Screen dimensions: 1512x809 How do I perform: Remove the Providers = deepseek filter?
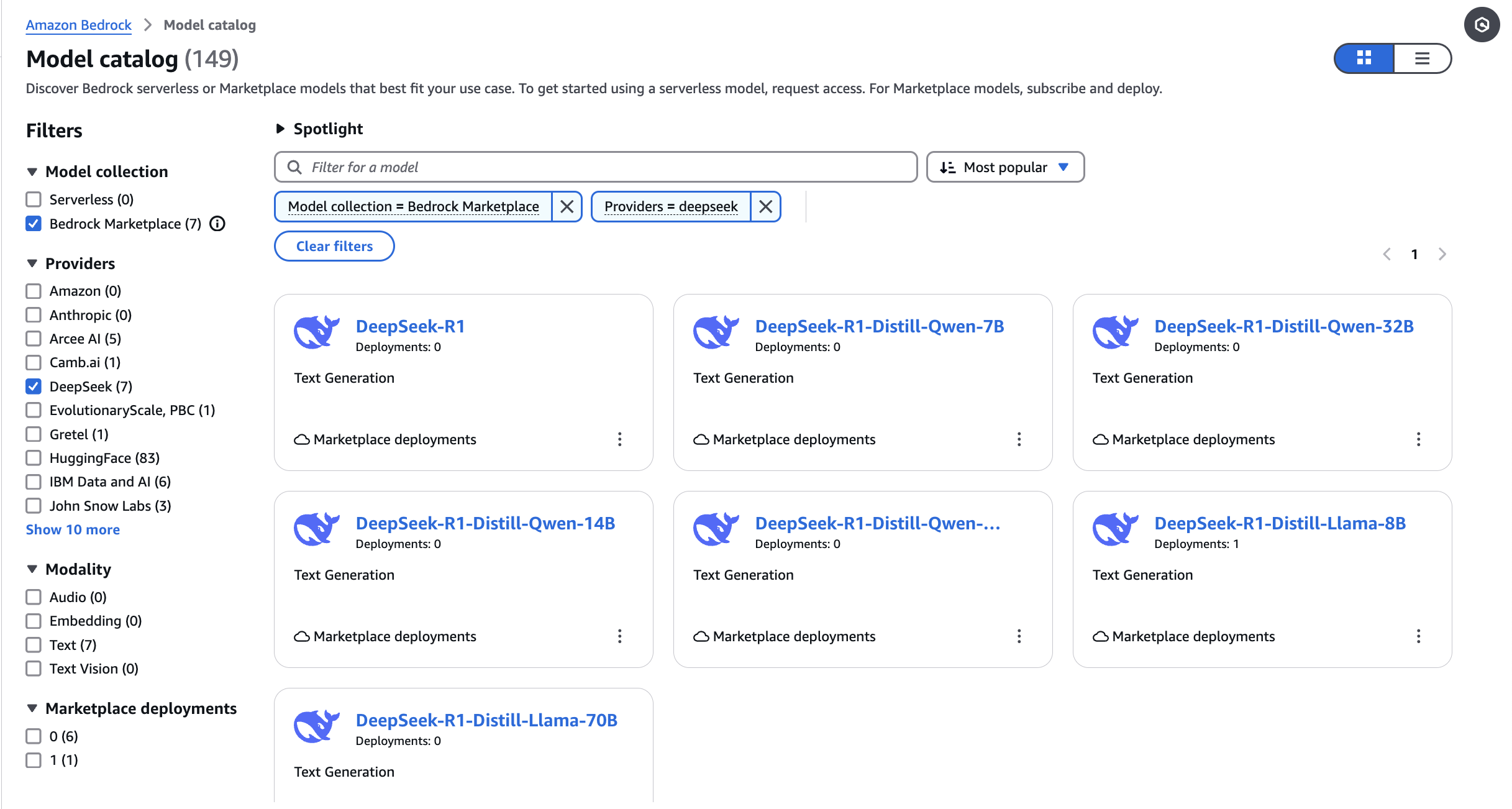765,206
